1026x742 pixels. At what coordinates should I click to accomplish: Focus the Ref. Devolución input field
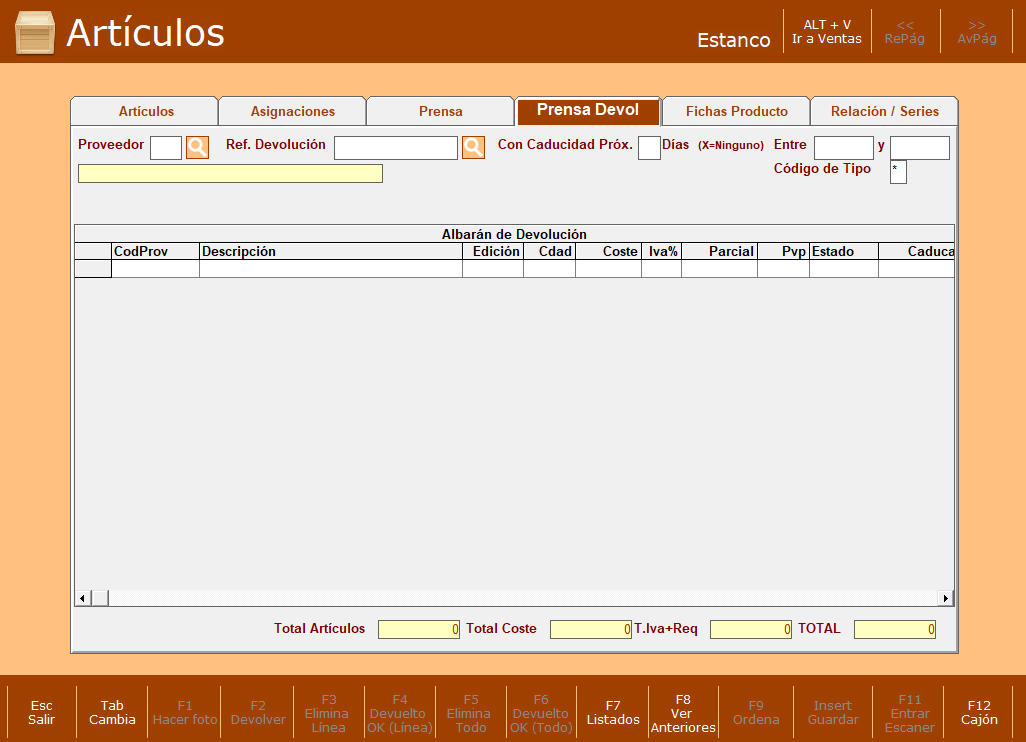tap(395, 148)
